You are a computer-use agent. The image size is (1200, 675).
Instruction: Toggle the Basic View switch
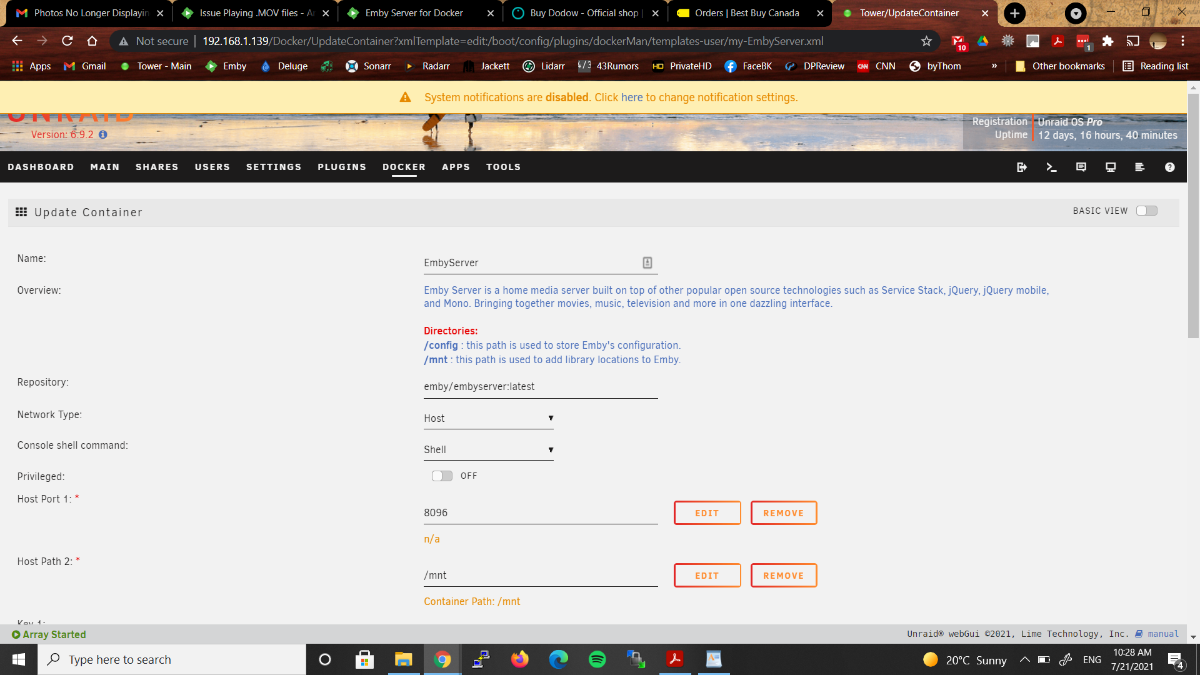point(1147,211)
